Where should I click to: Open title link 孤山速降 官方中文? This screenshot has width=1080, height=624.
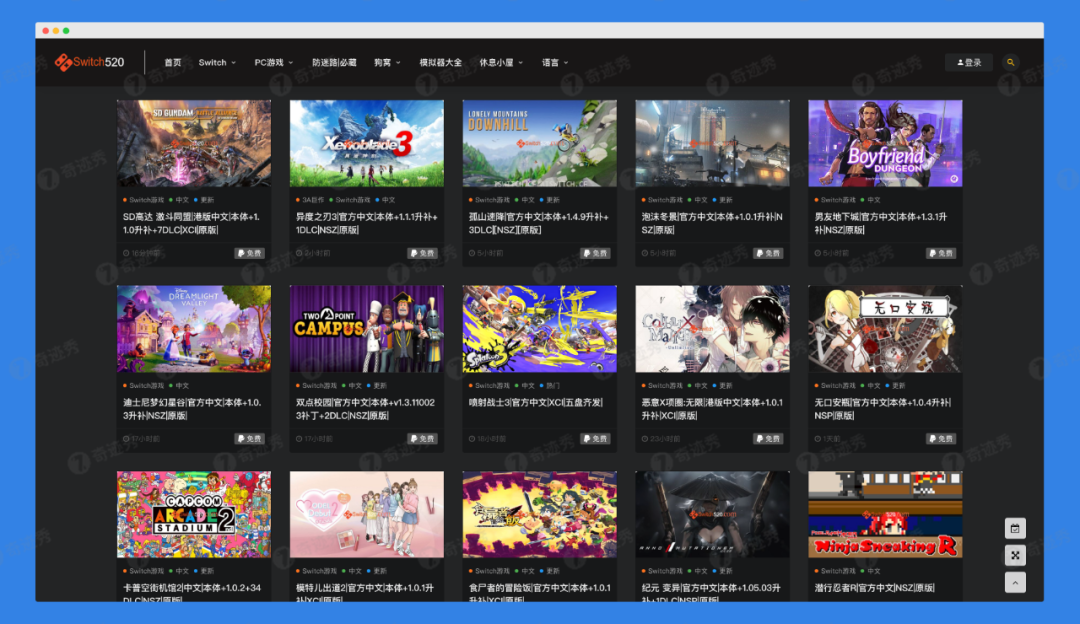pyautogui.click(x=539, y=223)
